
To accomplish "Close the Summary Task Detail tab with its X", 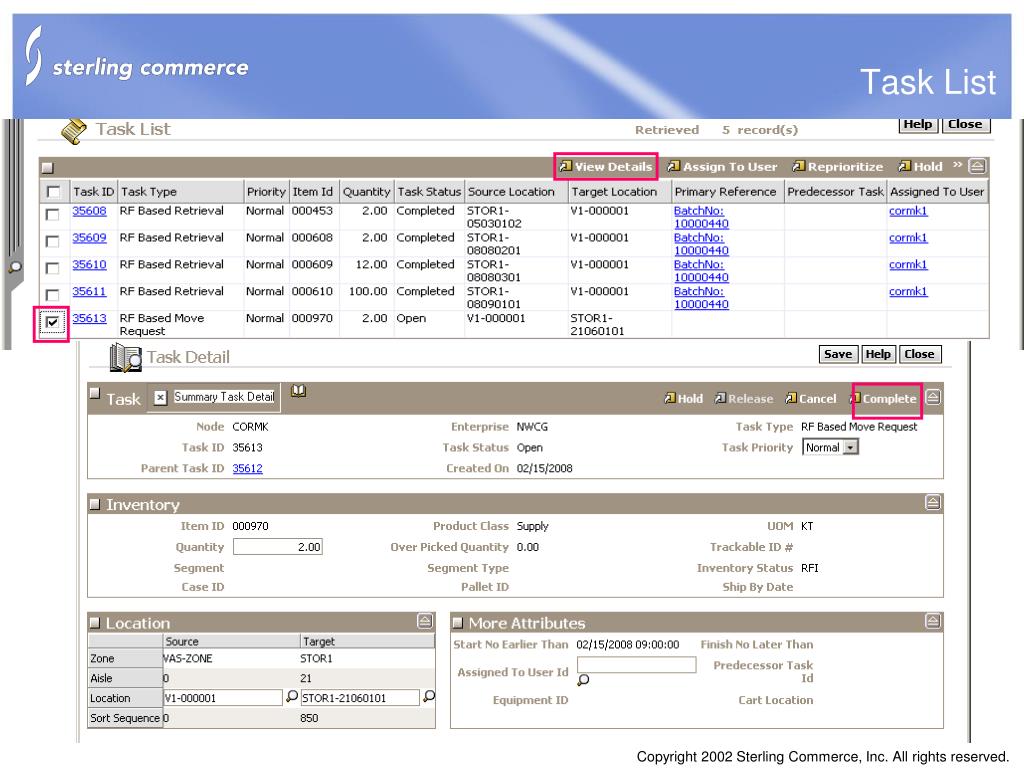I will point(161,397).
